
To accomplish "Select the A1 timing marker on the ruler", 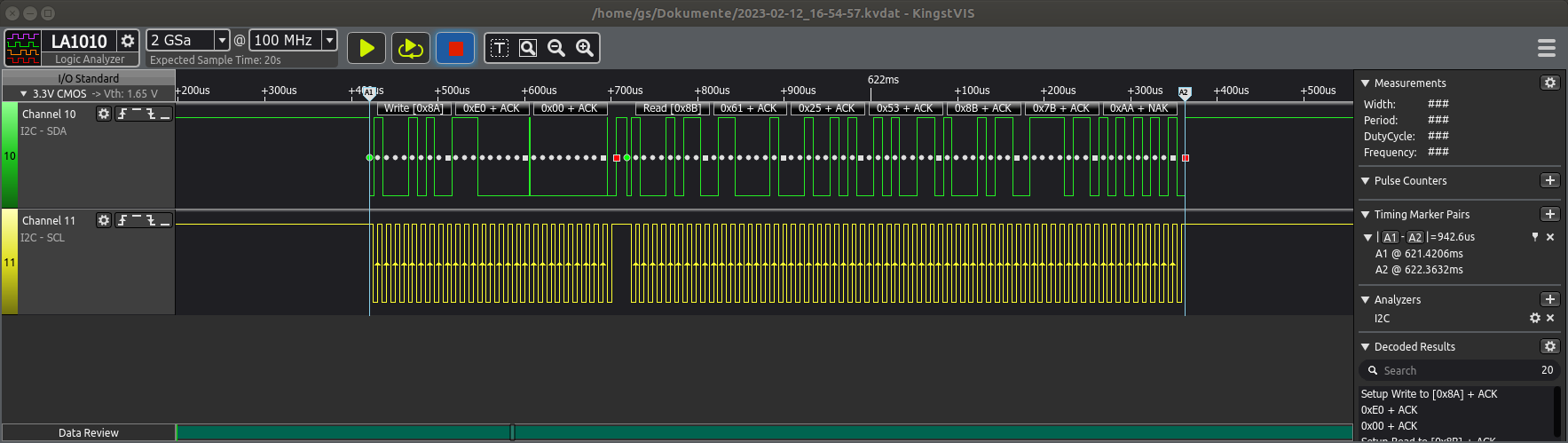I will point(369,92).
